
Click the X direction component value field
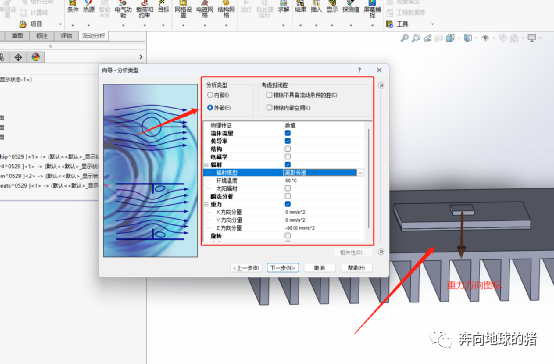click(x=324, y=212)
